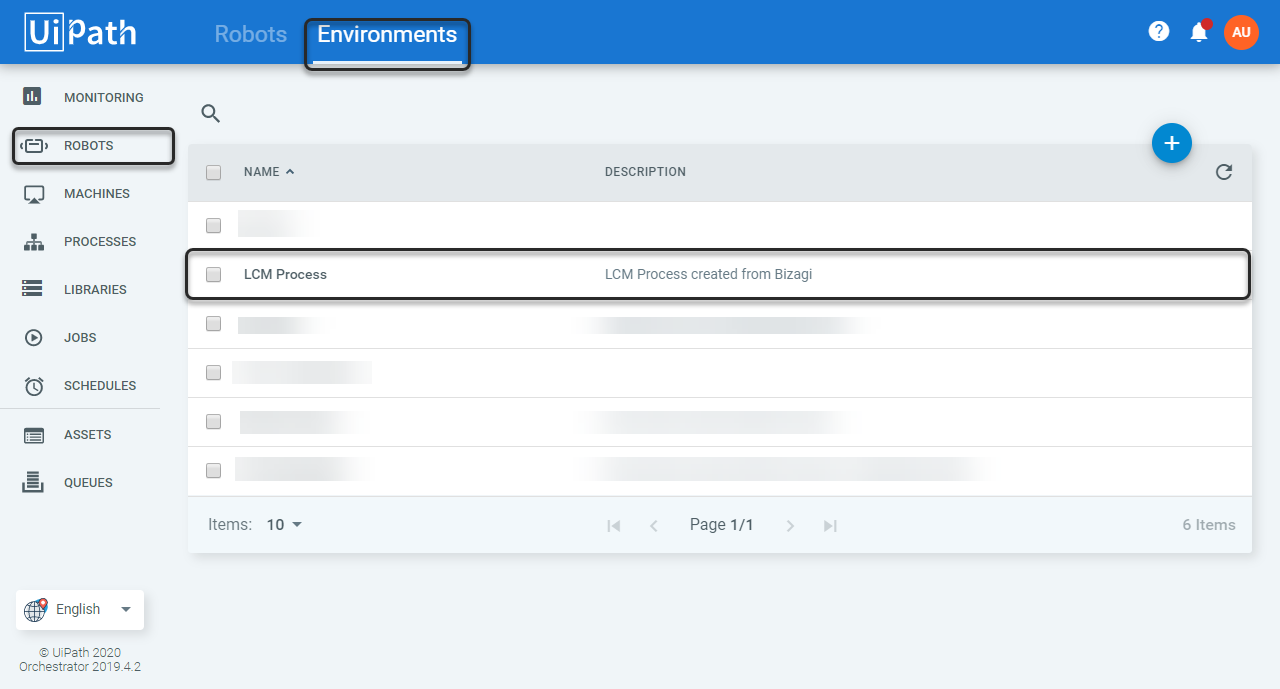1280x689 pixels.
Task: Open the notifications bell
Action: pyautogui.click(x=1199, y=32)
